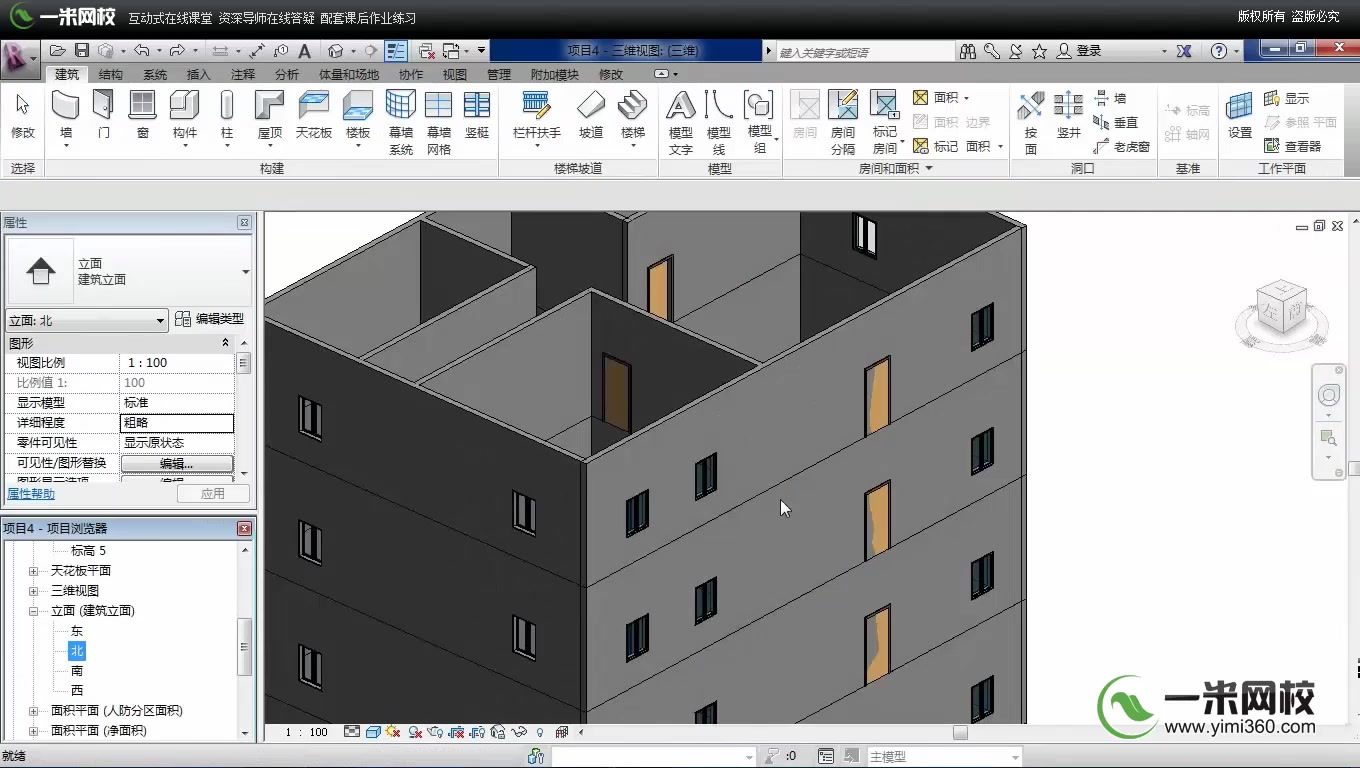1360x768 pixels.
Task: Open the 属性帮助 link
Action: 31,494
